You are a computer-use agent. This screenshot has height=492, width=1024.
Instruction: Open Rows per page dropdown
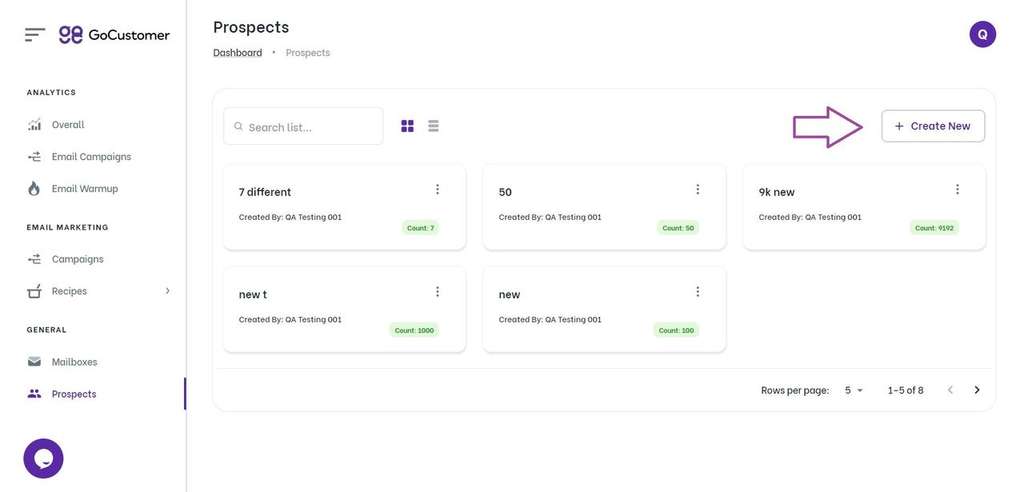854,390
